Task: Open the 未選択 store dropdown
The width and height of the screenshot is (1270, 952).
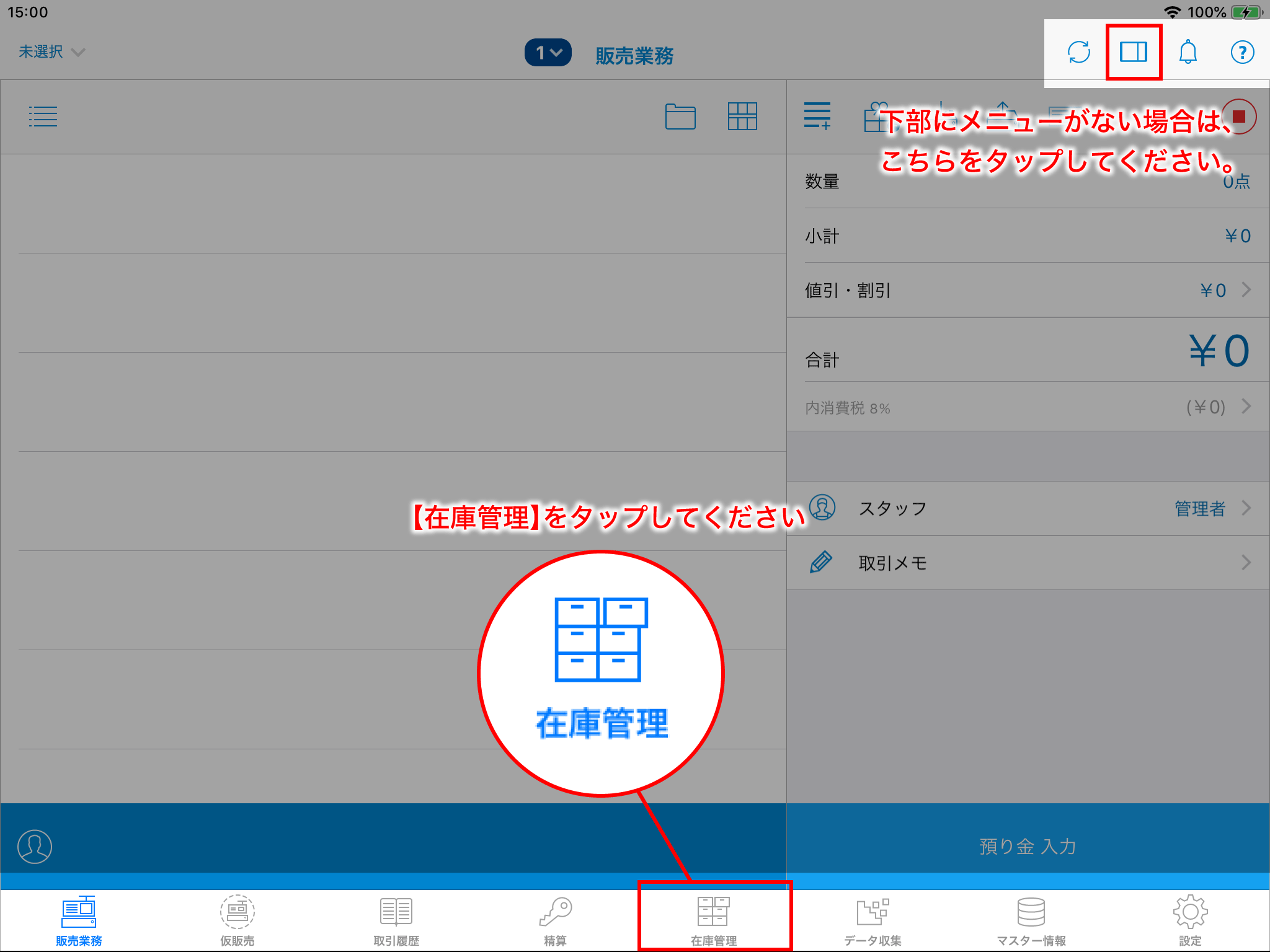Action: pos(51,52)
